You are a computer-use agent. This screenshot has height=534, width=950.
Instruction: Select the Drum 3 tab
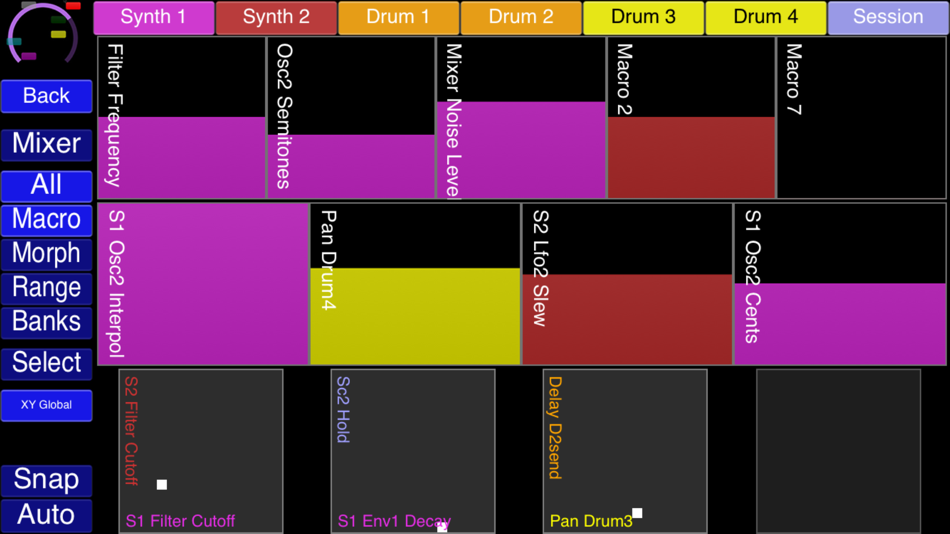click(x=643, y=17)
